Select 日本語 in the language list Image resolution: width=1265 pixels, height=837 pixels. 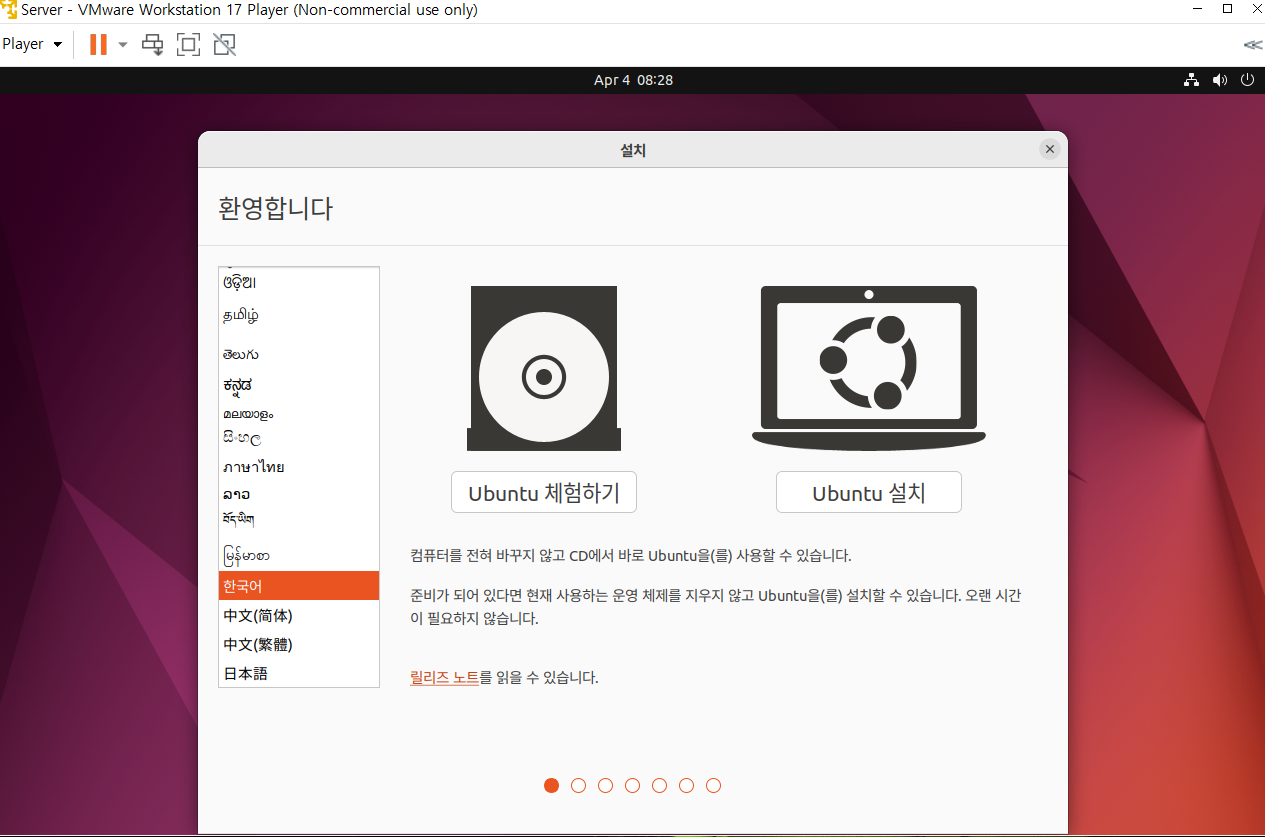(x=299, y=673)
